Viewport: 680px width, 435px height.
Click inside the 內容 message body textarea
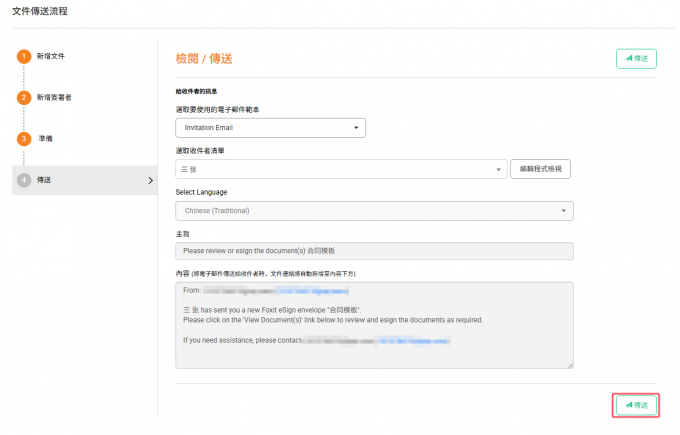(374, 325)
